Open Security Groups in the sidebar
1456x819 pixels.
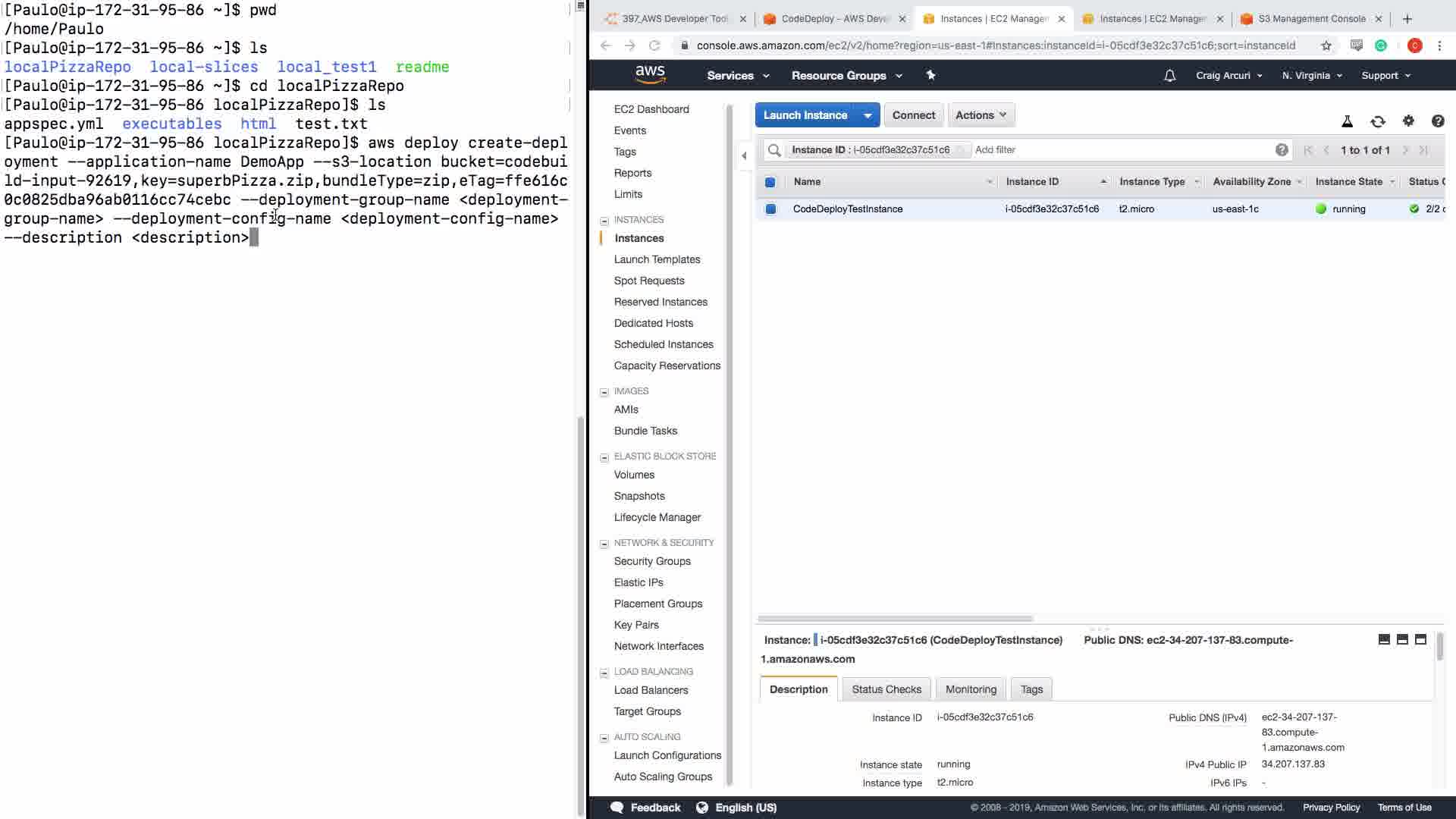click(651, 561)
